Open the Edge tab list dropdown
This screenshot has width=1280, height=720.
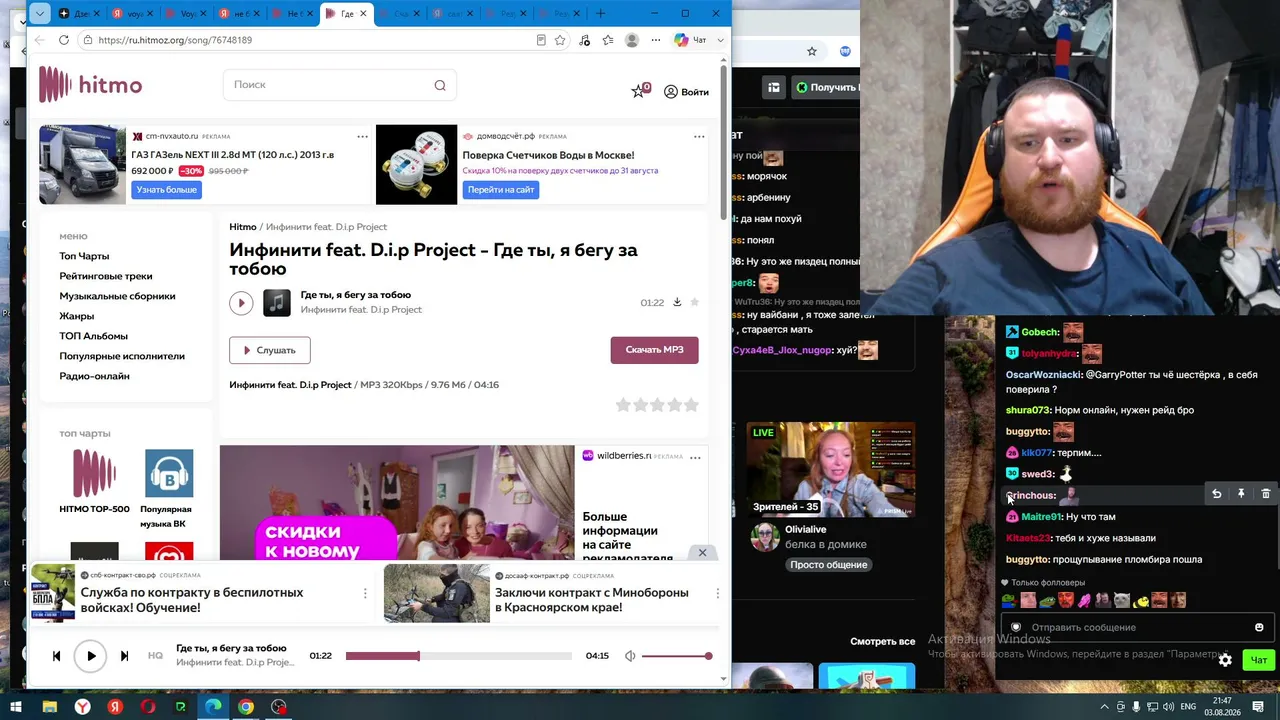[39, 13]
